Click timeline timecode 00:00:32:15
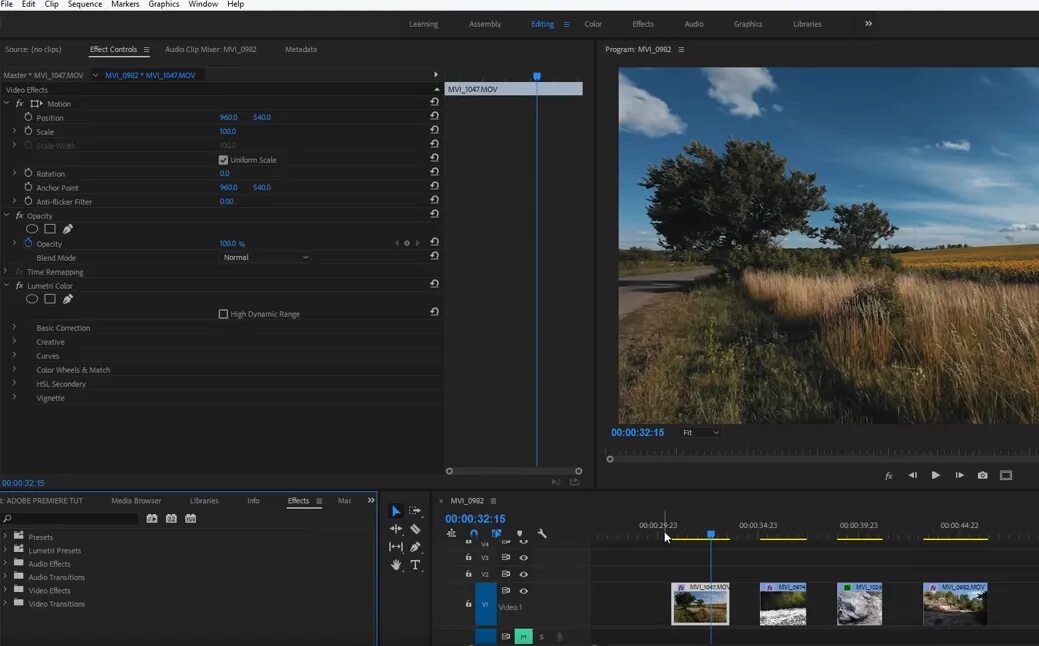This screenshot has width=1039, height=646. coord(475,519)
